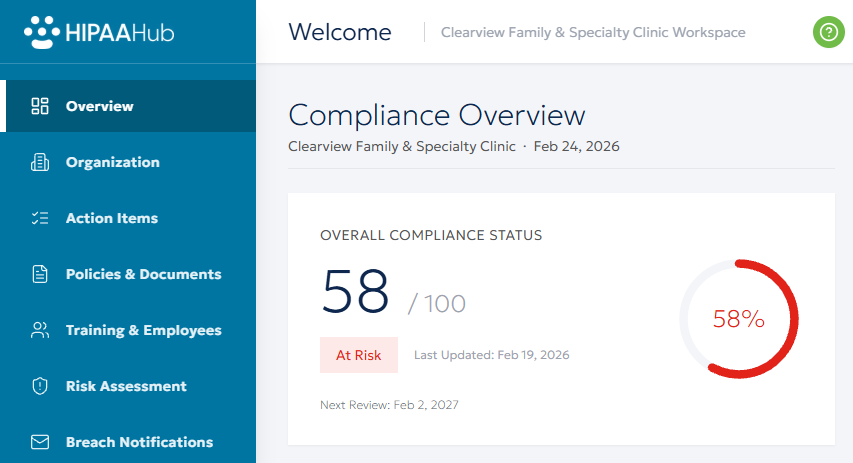Click the red At Risk status badge

point(358,355)
